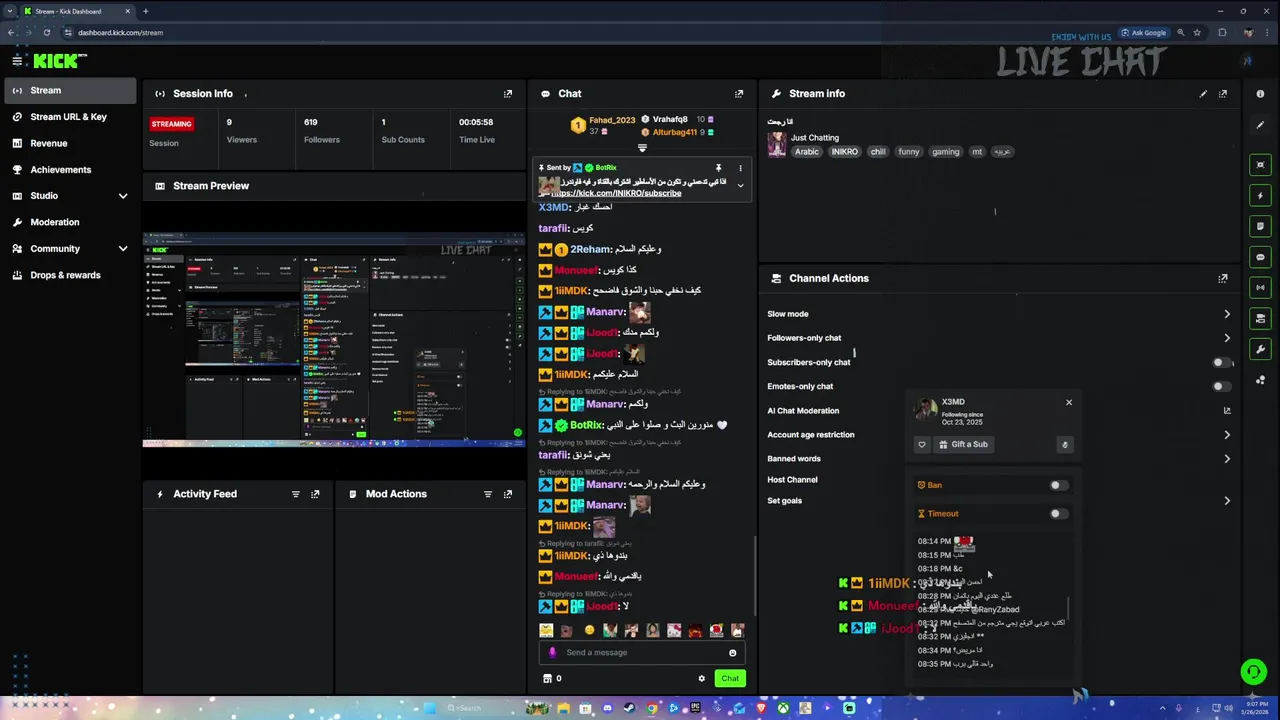
Task: Open Activity Feed filter options
Action: coord(295,494)
